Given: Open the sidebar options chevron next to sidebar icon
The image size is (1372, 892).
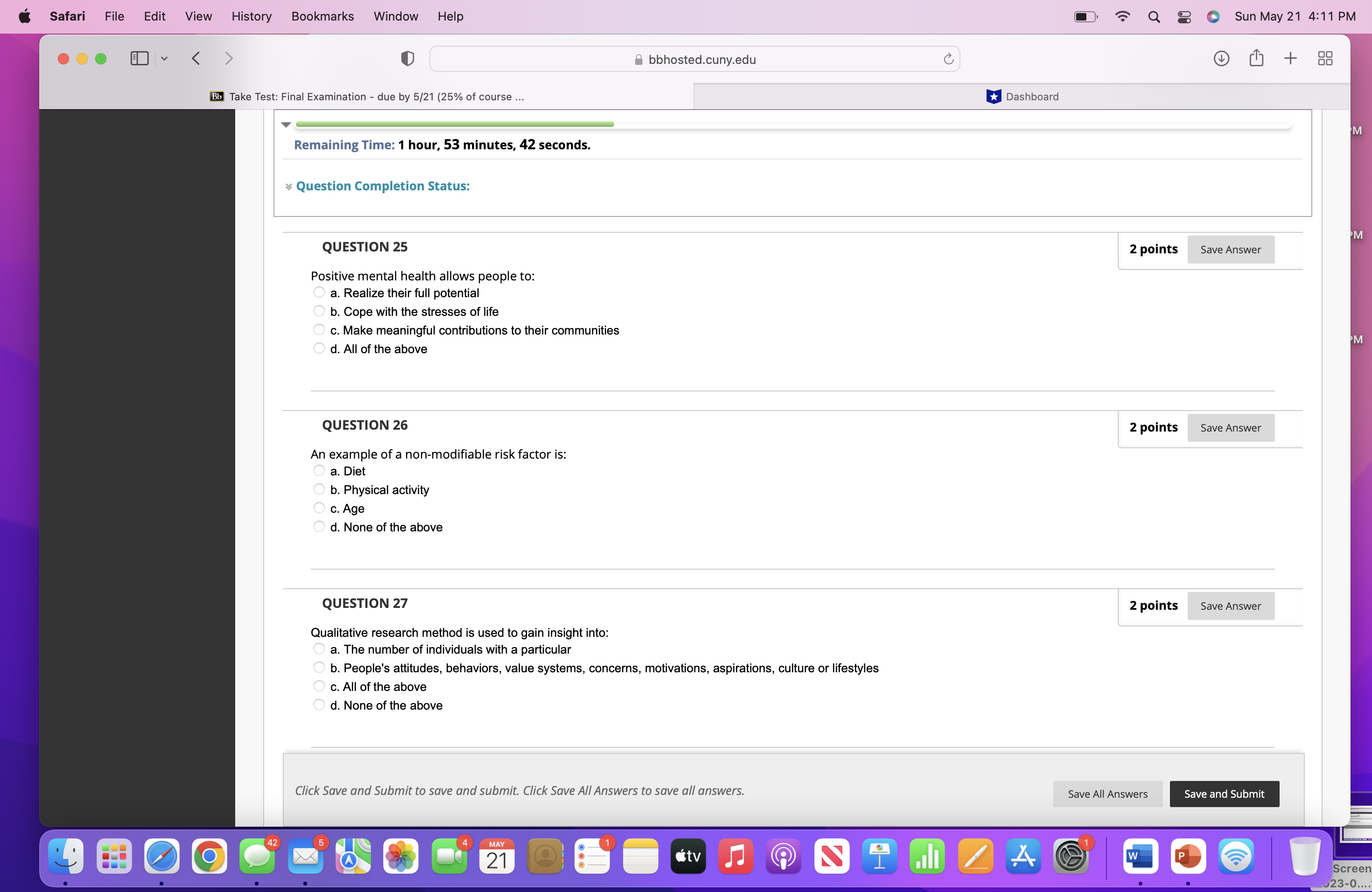Looking at the screenshot, I should (165, 58).
